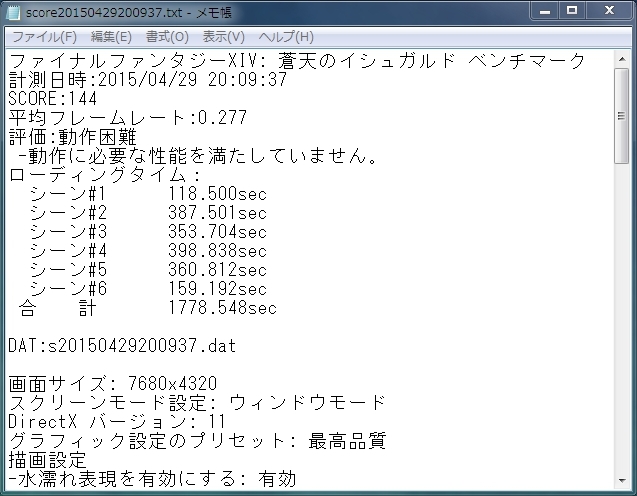This screenshot has width=637, height=496.
Task: Click the DirectX バージョン: 11 line
Action: pyautogui.click(x=117, y=422)
